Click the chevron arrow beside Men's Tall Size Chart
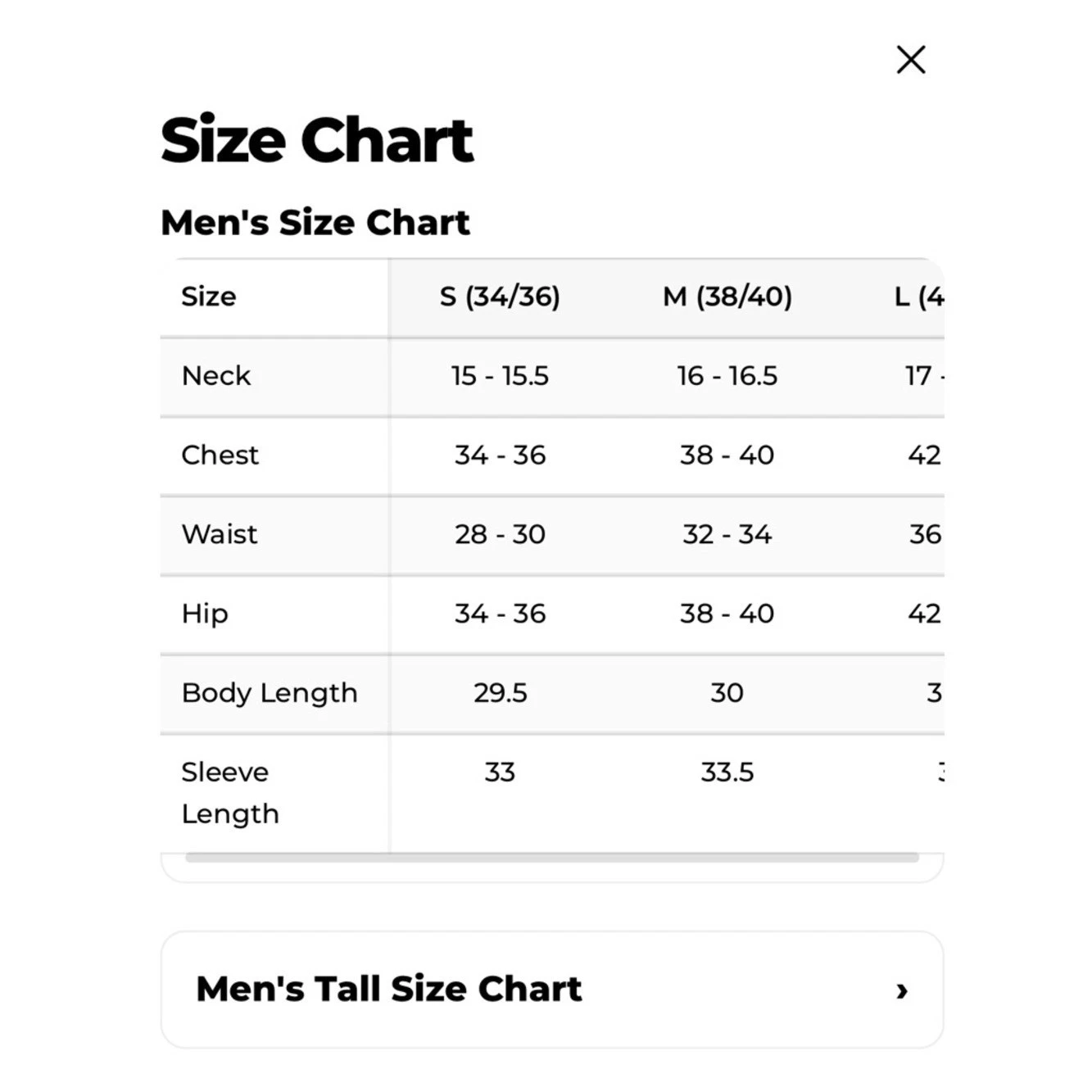The image size is (1092, 1092). point(902,991)
